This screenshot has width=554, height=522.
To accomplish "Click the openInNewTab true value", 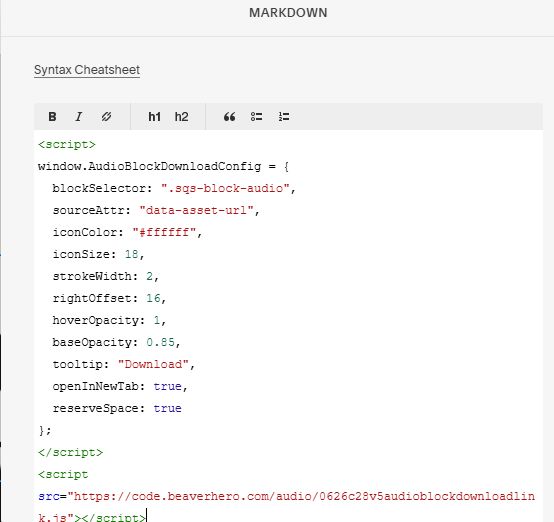I will pos(167,386).
